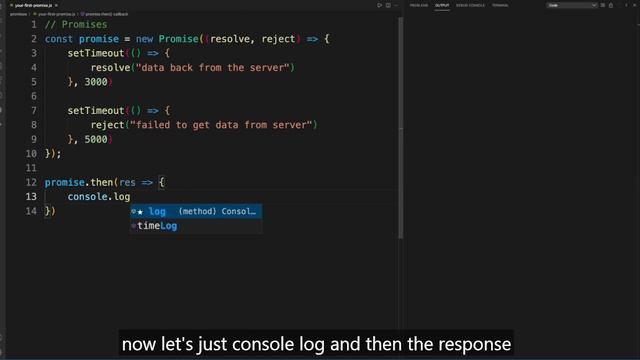Click the Clear Output list icon

click(603, 5)
